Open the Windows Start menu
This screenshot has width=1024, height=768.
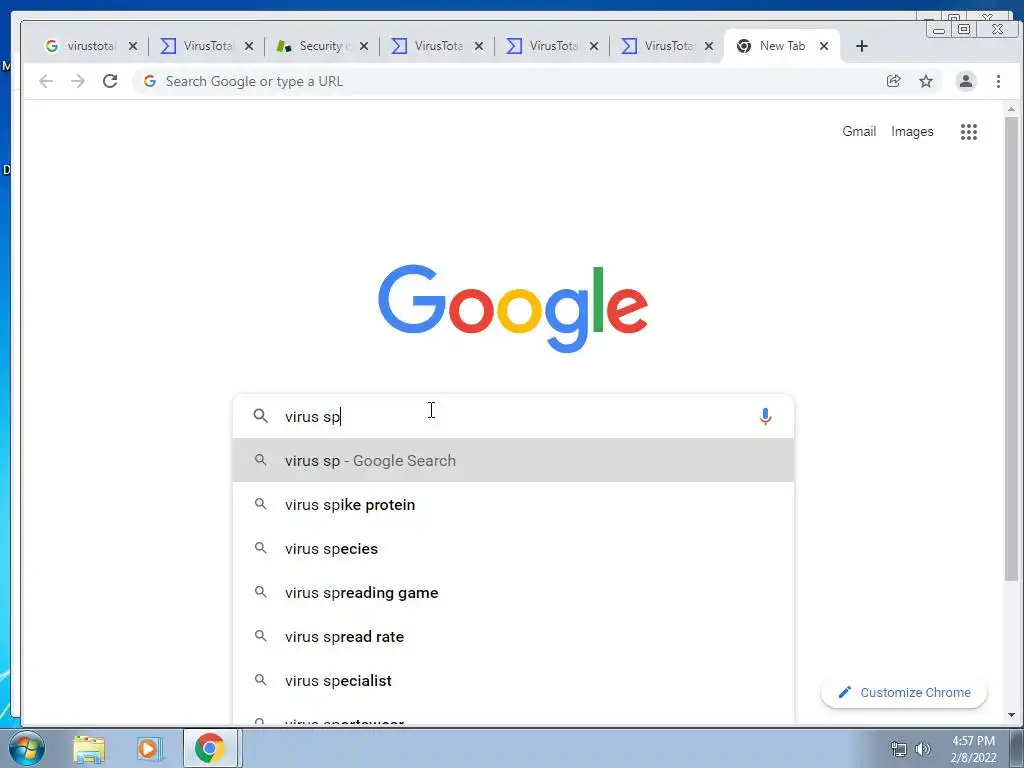(x=26, y=748)
